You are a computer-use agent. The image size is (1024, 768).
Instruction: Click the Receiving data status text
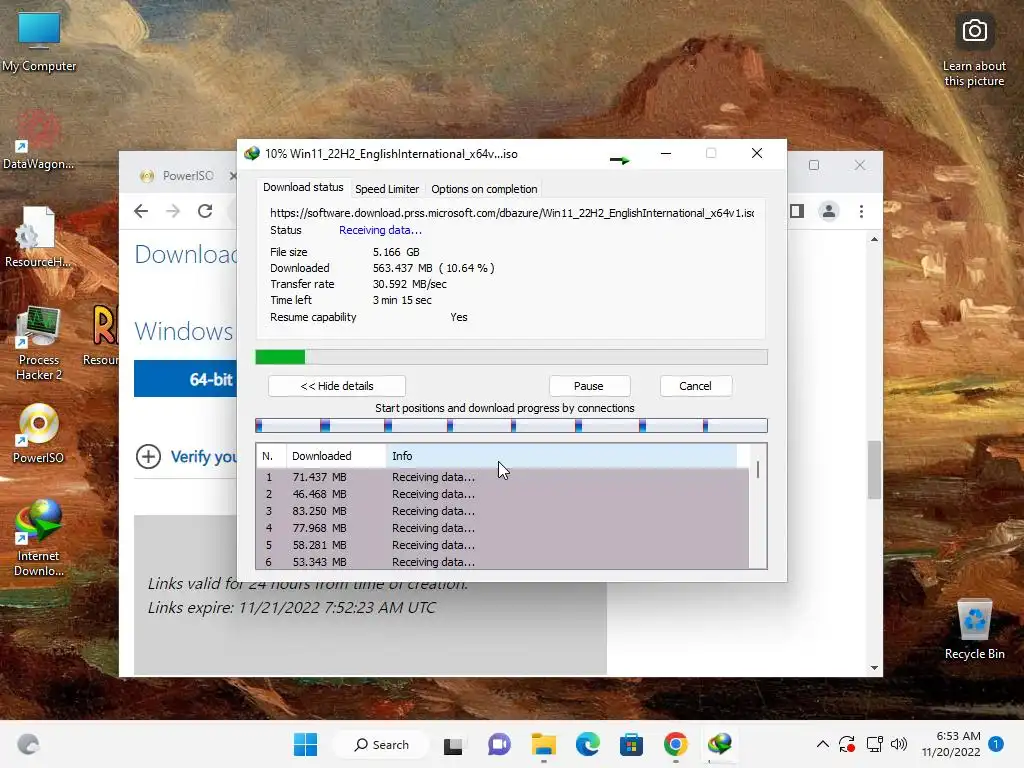tap(380, 230)
